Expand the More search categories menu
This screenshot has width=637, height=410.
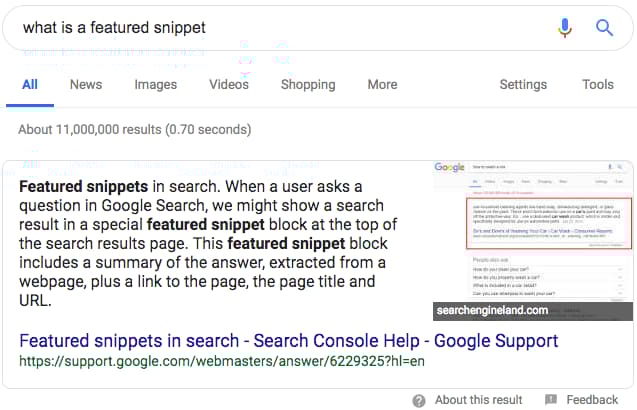point(382,85)
